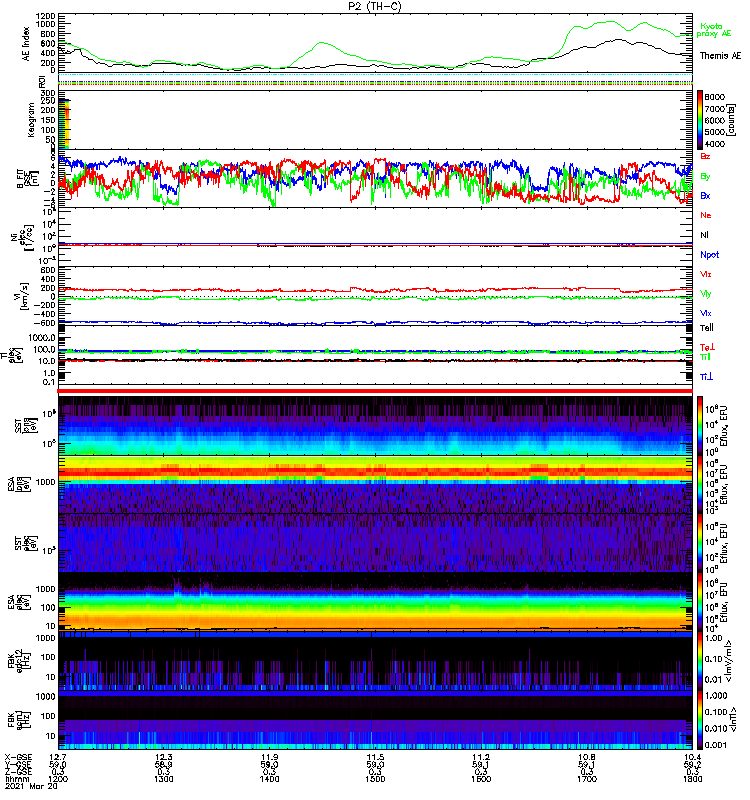Select the black "Tell" temperature legend label
The height and width of the screenshot is (800, 750).
(707, 328)
